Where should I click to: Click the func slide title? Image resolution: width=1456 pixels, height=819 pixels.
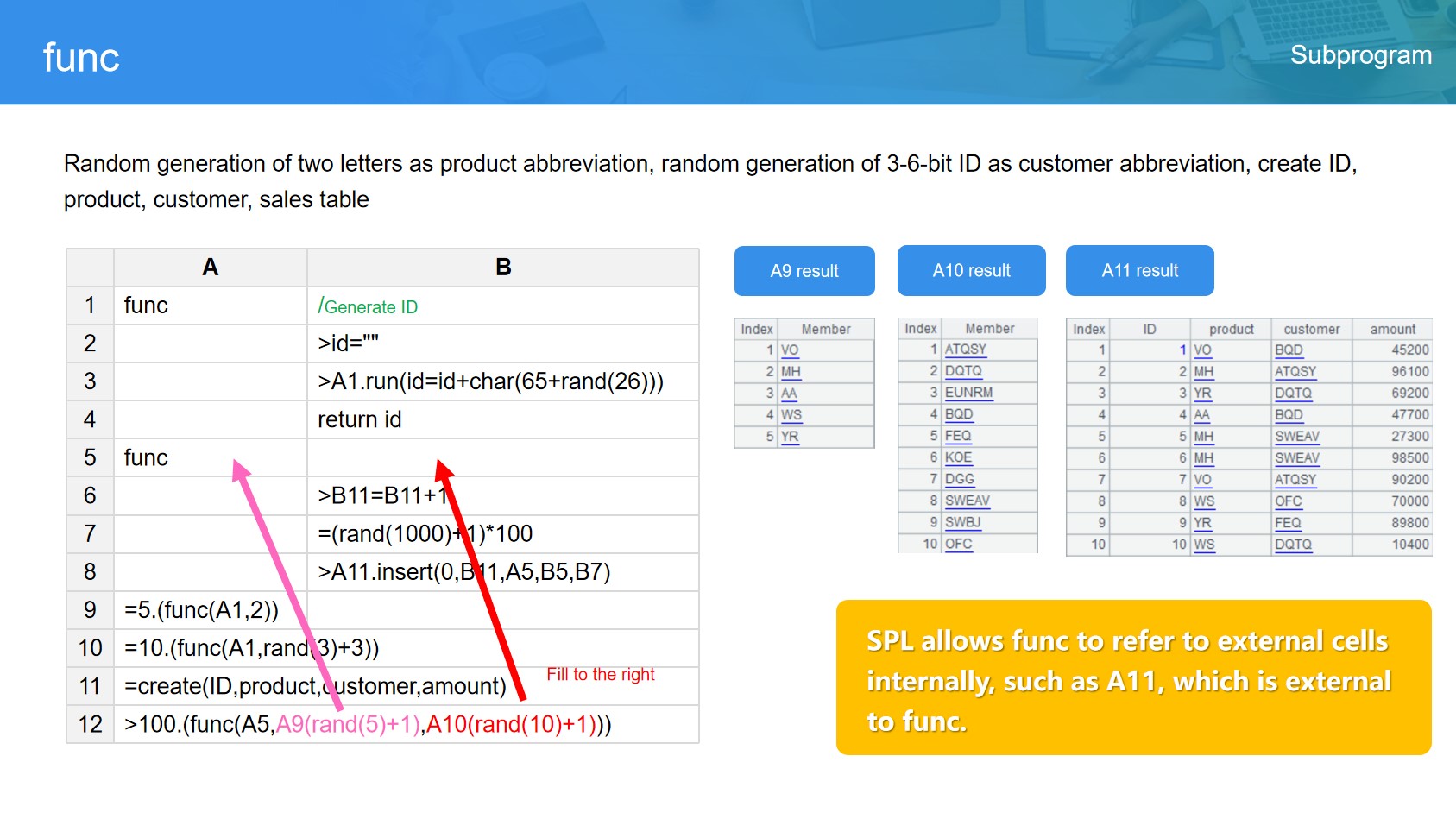pos(81,58)
